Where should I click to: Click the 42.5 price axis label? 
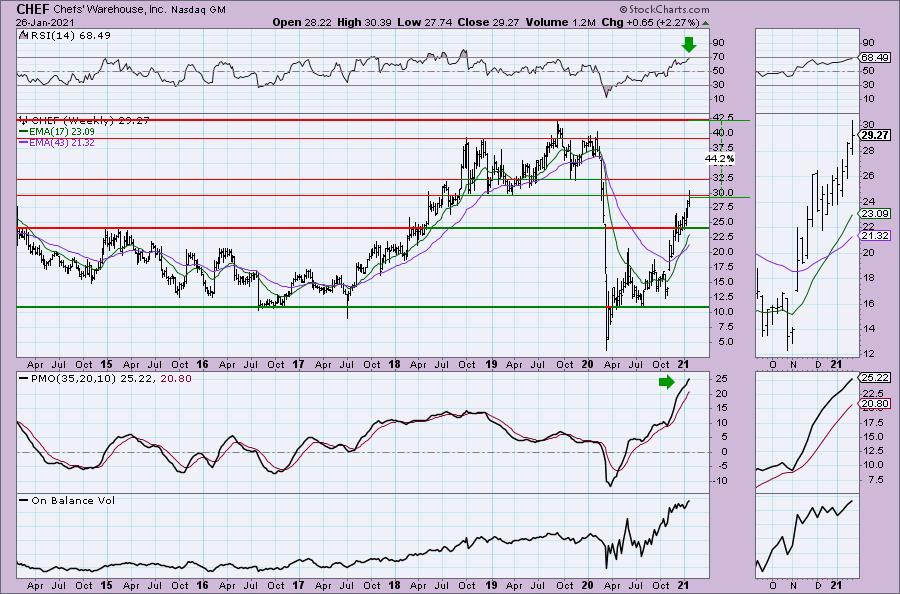pos(723,118)
